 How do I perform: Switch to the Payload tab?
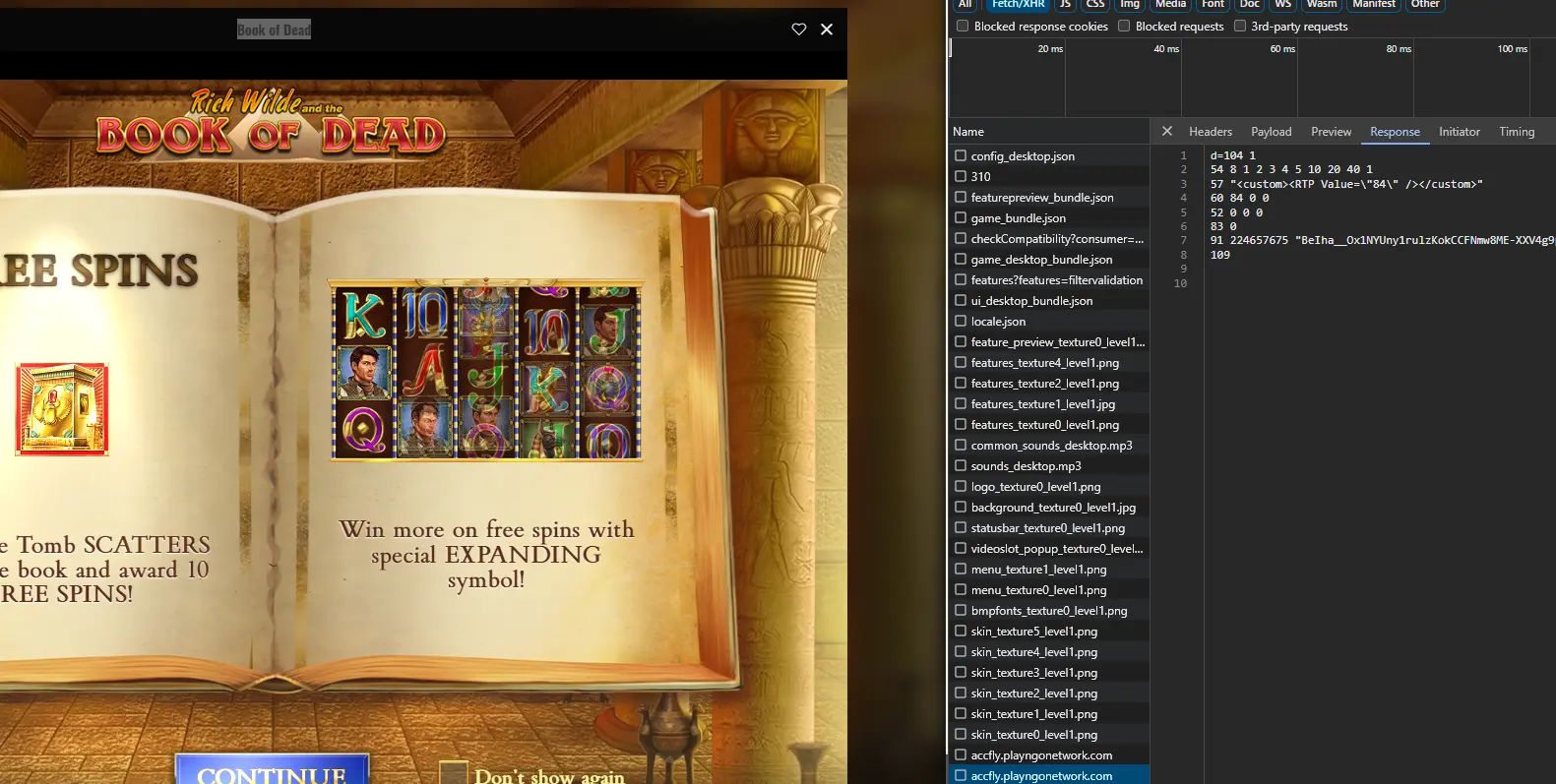pyautogui.click(x=1272, y=132)
